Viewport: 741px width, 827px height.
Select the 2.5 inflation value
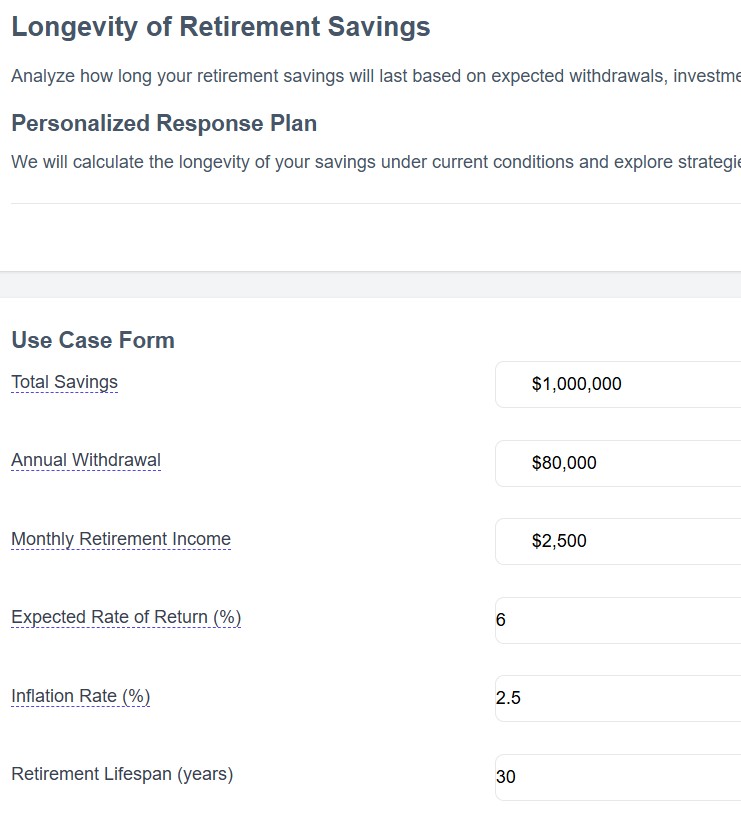pyautogui.click(x=510, y=698)
